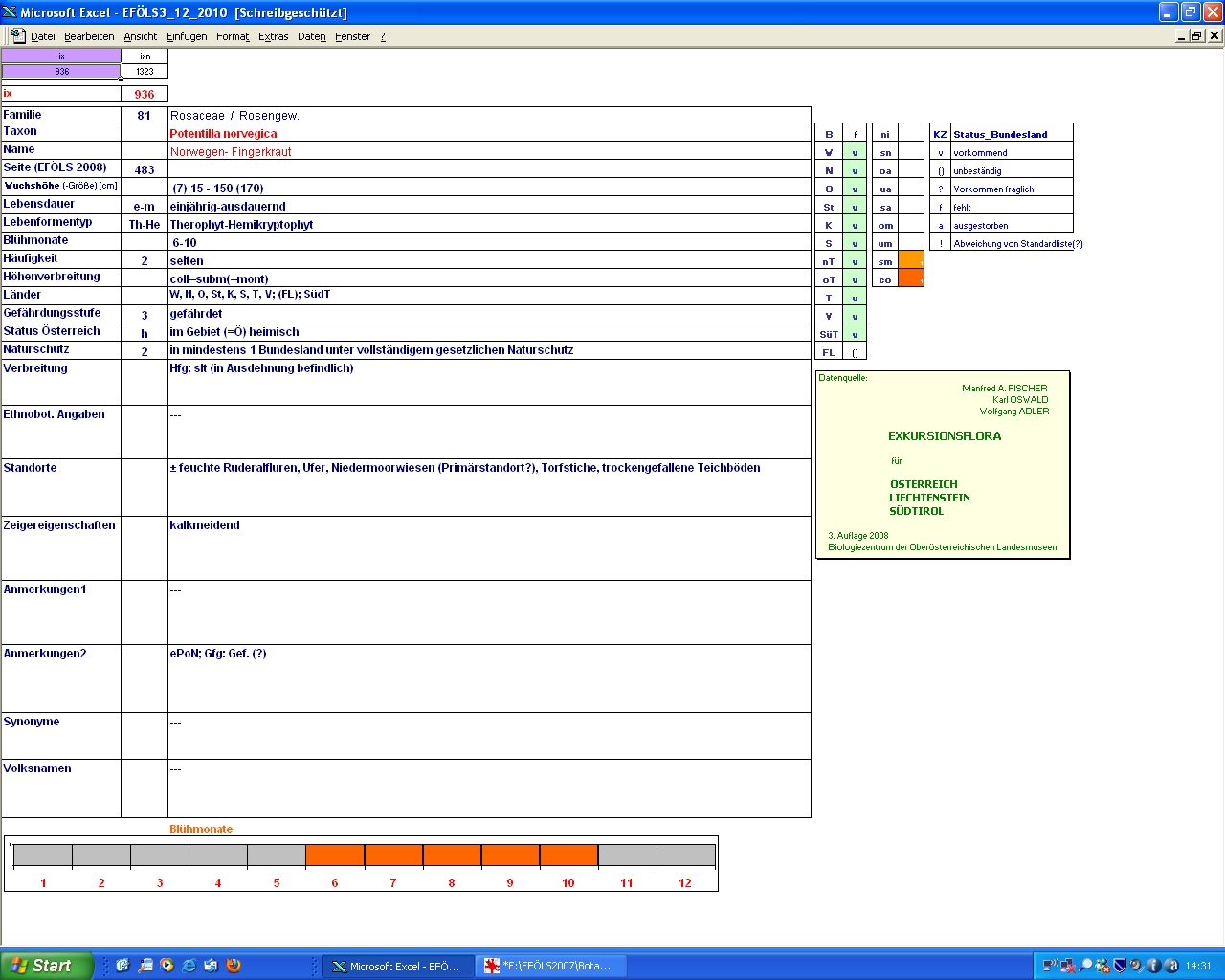Select the ixn cell containing 1323
This screenshot has height=980, width=1225.
point(145,71)
